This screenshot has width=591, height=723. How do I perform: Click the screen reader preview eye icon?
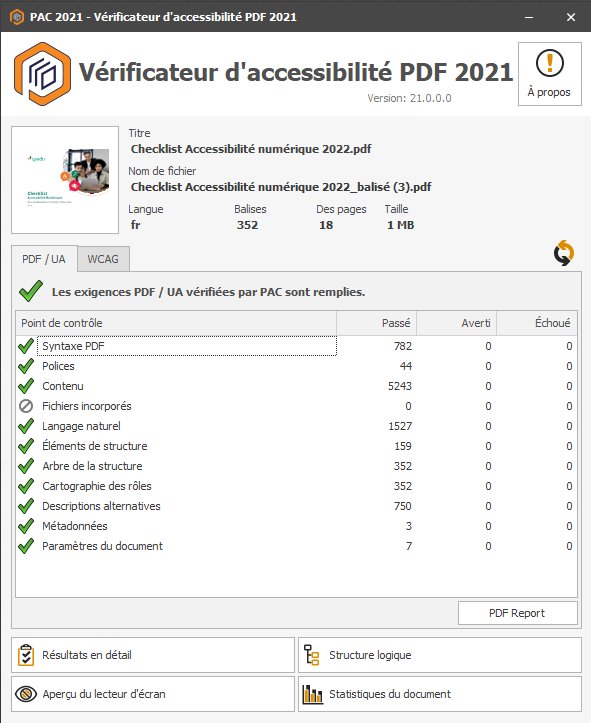click(x=26, y=693)
